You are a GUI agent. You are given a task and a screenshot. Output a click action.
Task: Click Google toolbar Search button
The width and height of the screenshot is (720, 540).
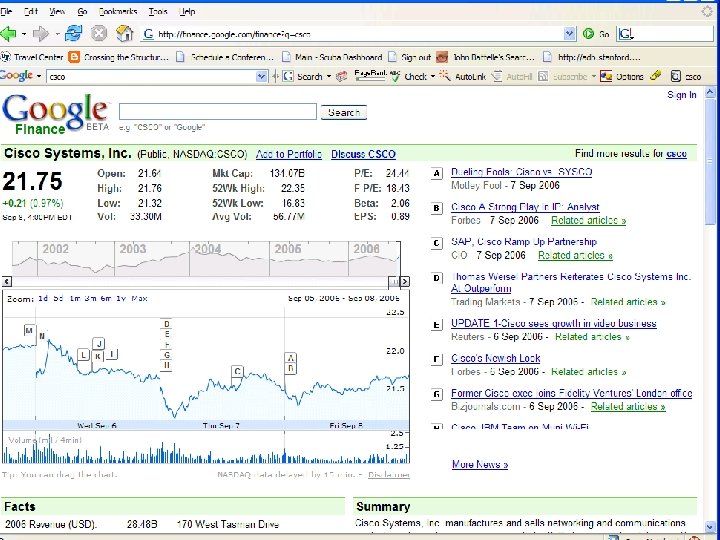[302, 76]
